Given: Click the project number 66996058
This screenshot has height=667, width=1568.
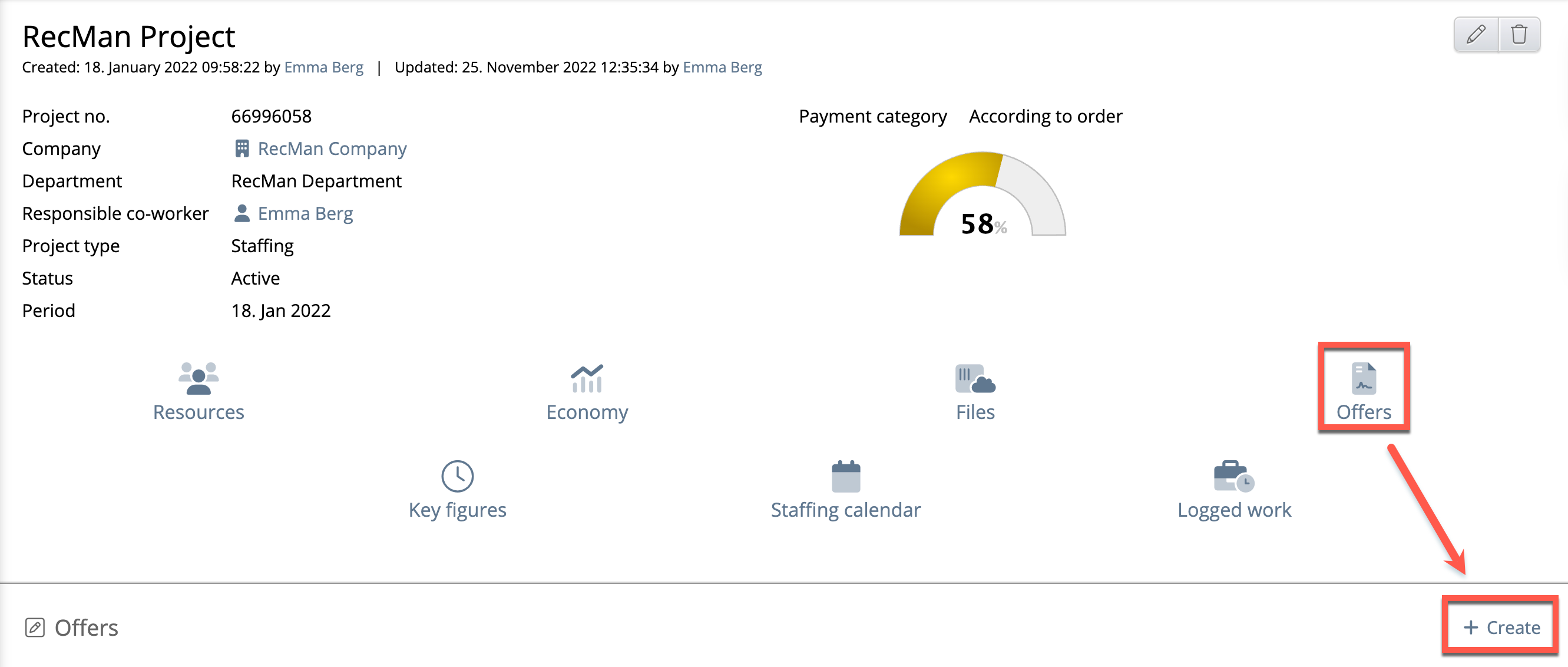Looking at the screenshot, I should tap(272, 115).
